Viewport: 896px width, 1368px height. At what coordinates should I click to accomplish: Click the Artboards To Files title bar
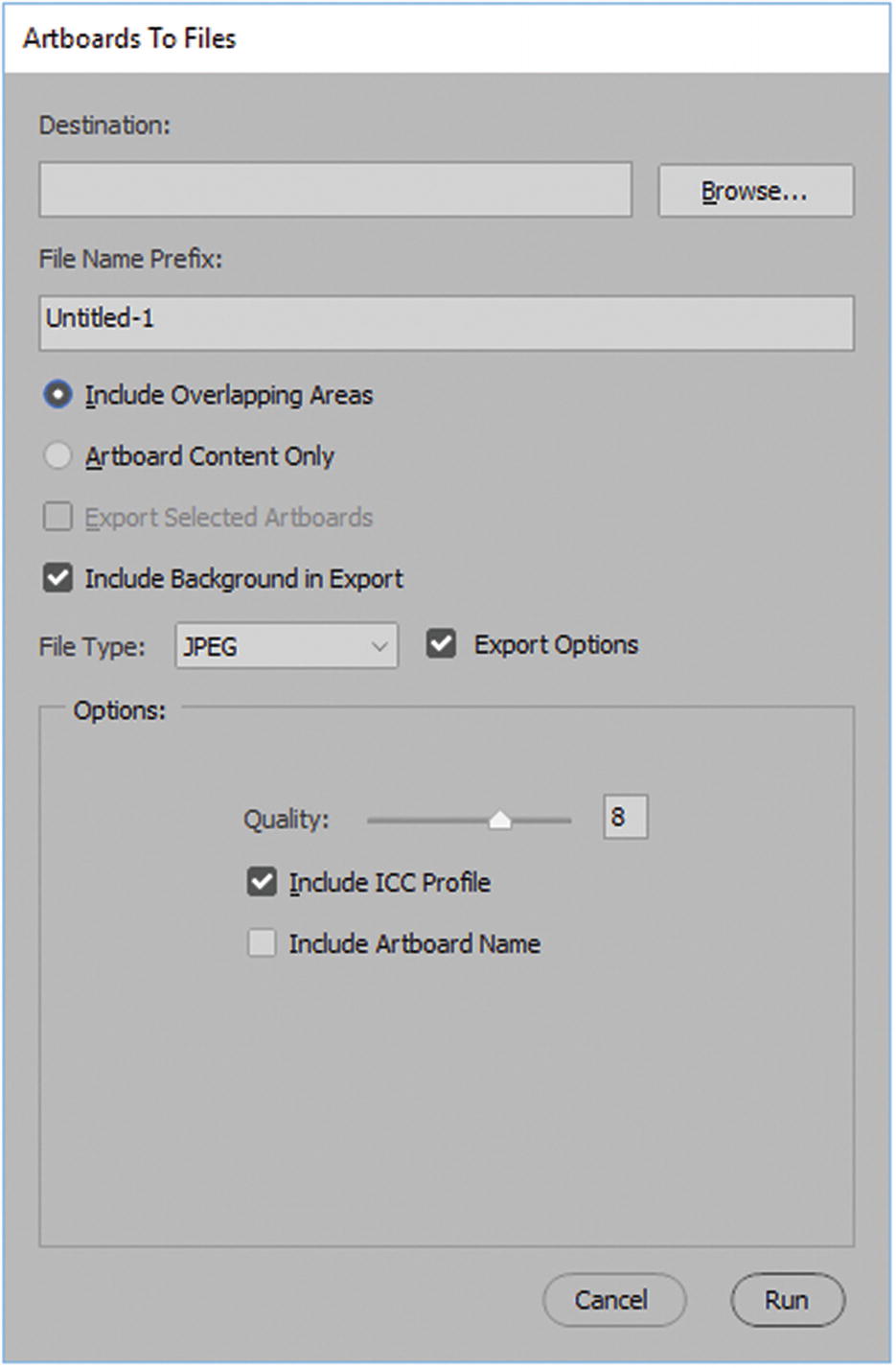pos(447,38)
